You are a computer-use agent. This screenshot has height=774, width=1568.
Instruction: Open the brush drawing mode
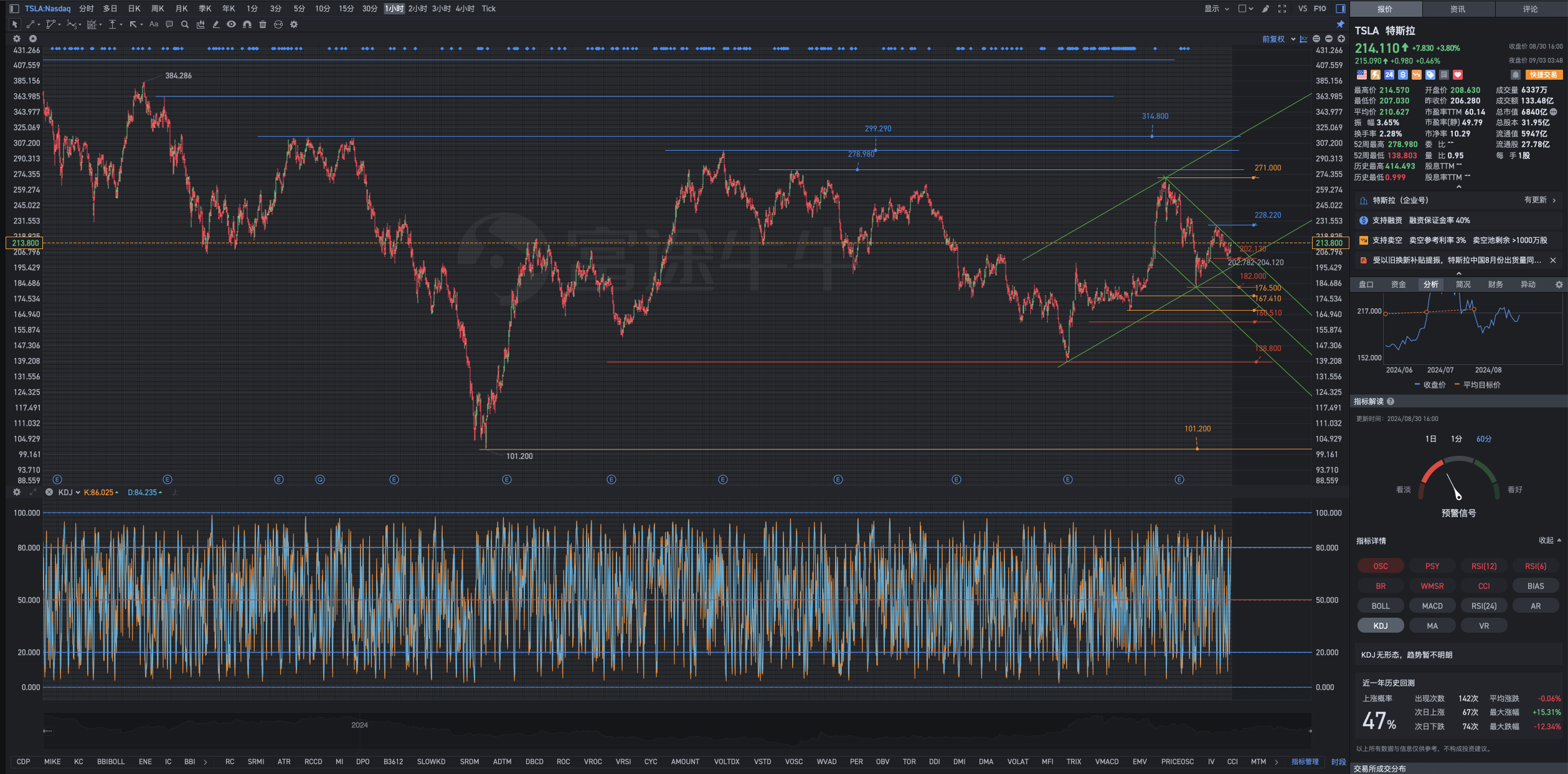tap(1265, 8)
